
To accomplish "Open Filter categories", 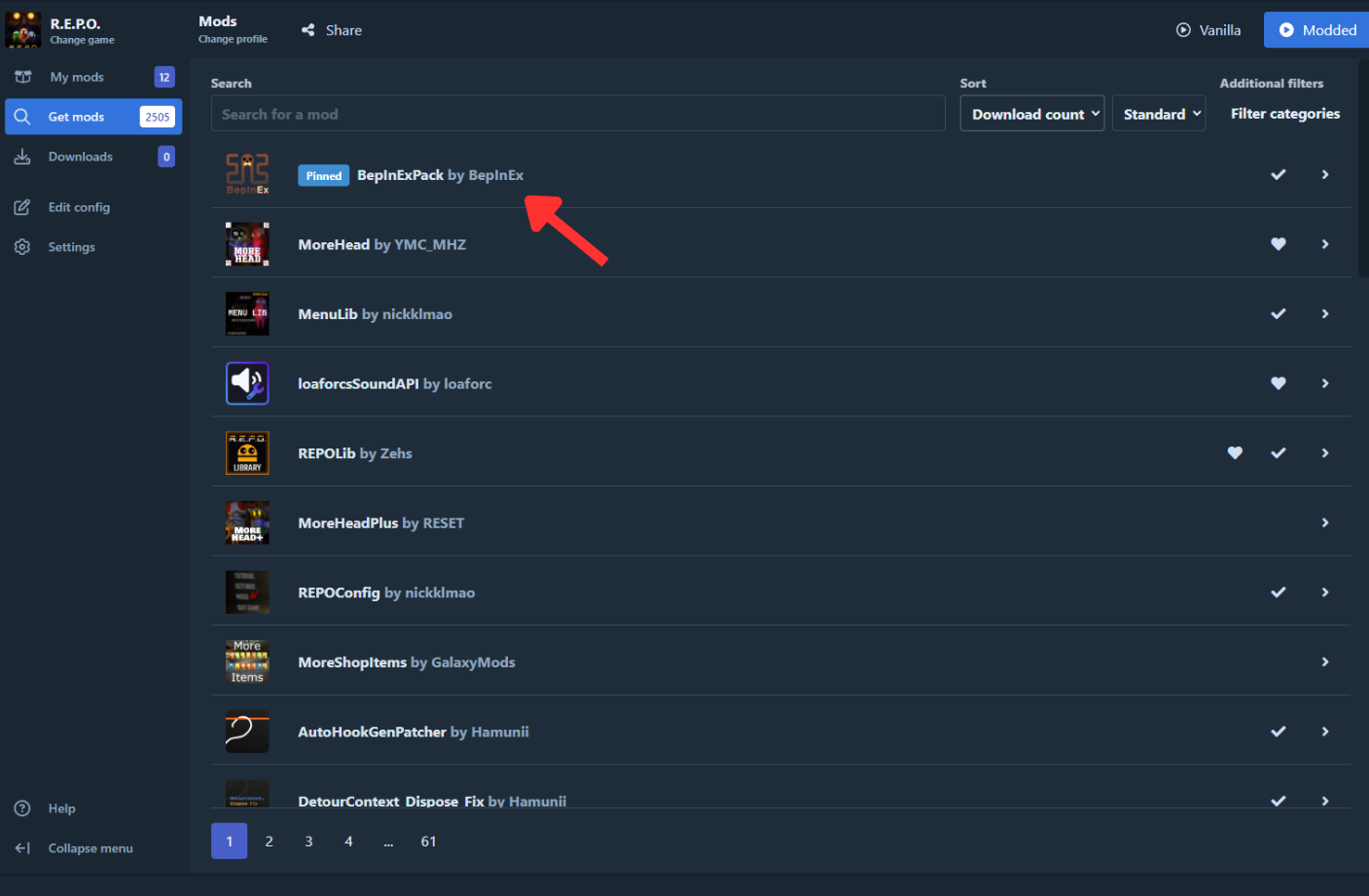I will [1285, 114].
